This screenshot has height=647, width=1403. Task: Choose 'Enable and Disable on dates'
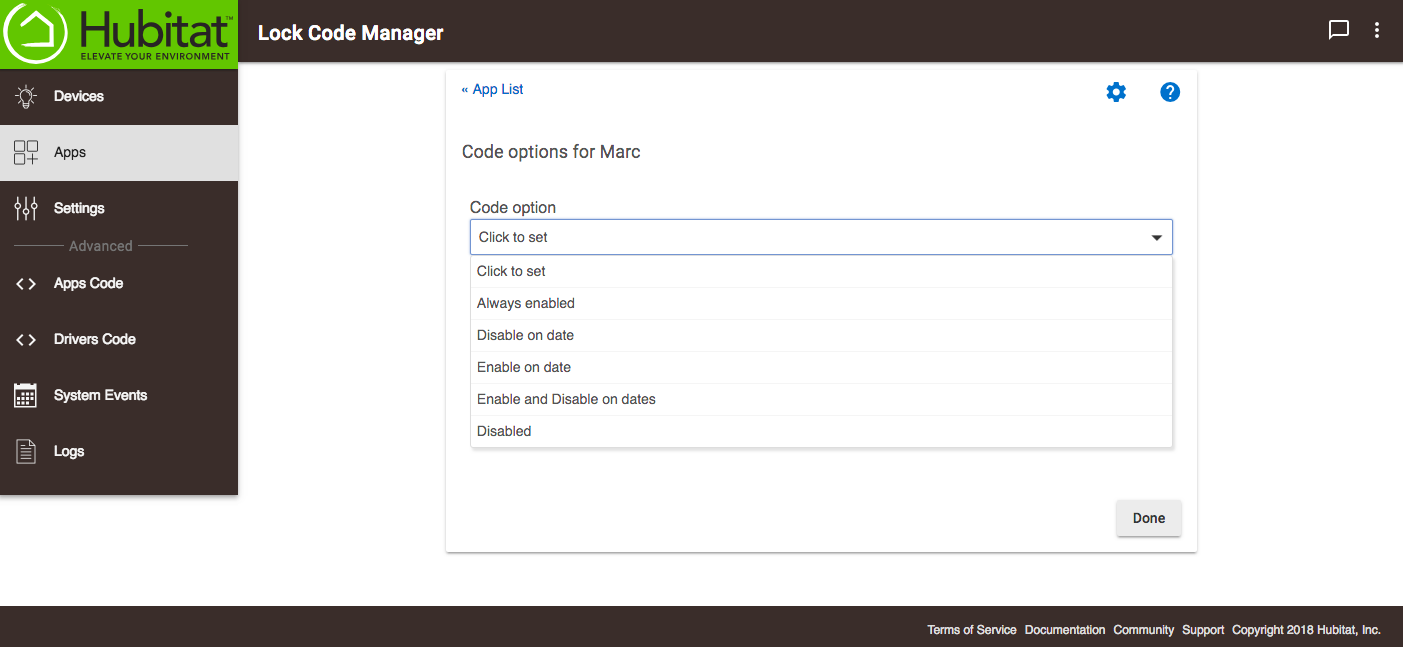click(566, 399)
